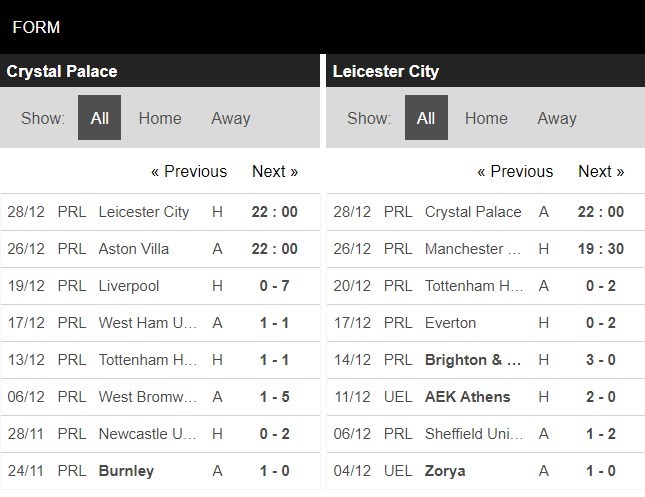Open Everton 0 - 2 match score
This screenshot has width=645, height=497.
[600, 323]
